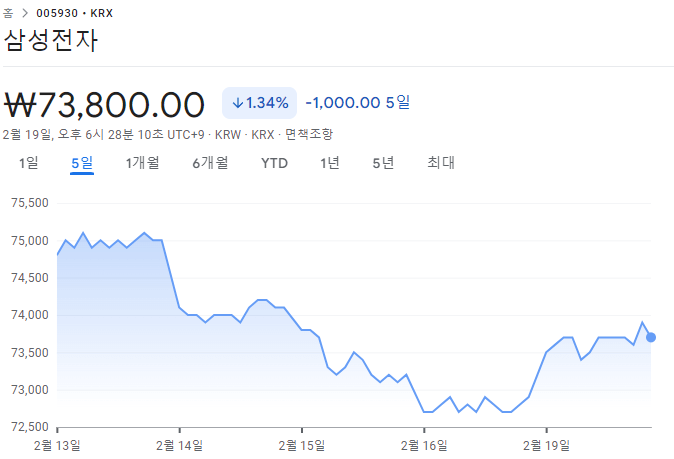Click the 75,000 y-axis label
This screenshot has width=674, height=459.
click(x=30, y=241)
